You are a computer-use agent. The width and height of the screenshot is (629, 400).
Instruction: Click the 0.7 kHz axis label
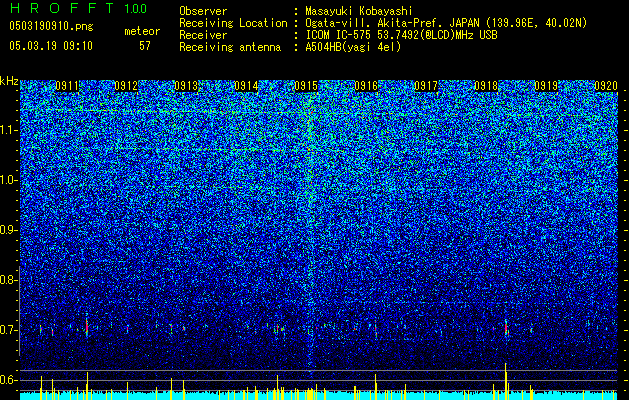[9, 330]
